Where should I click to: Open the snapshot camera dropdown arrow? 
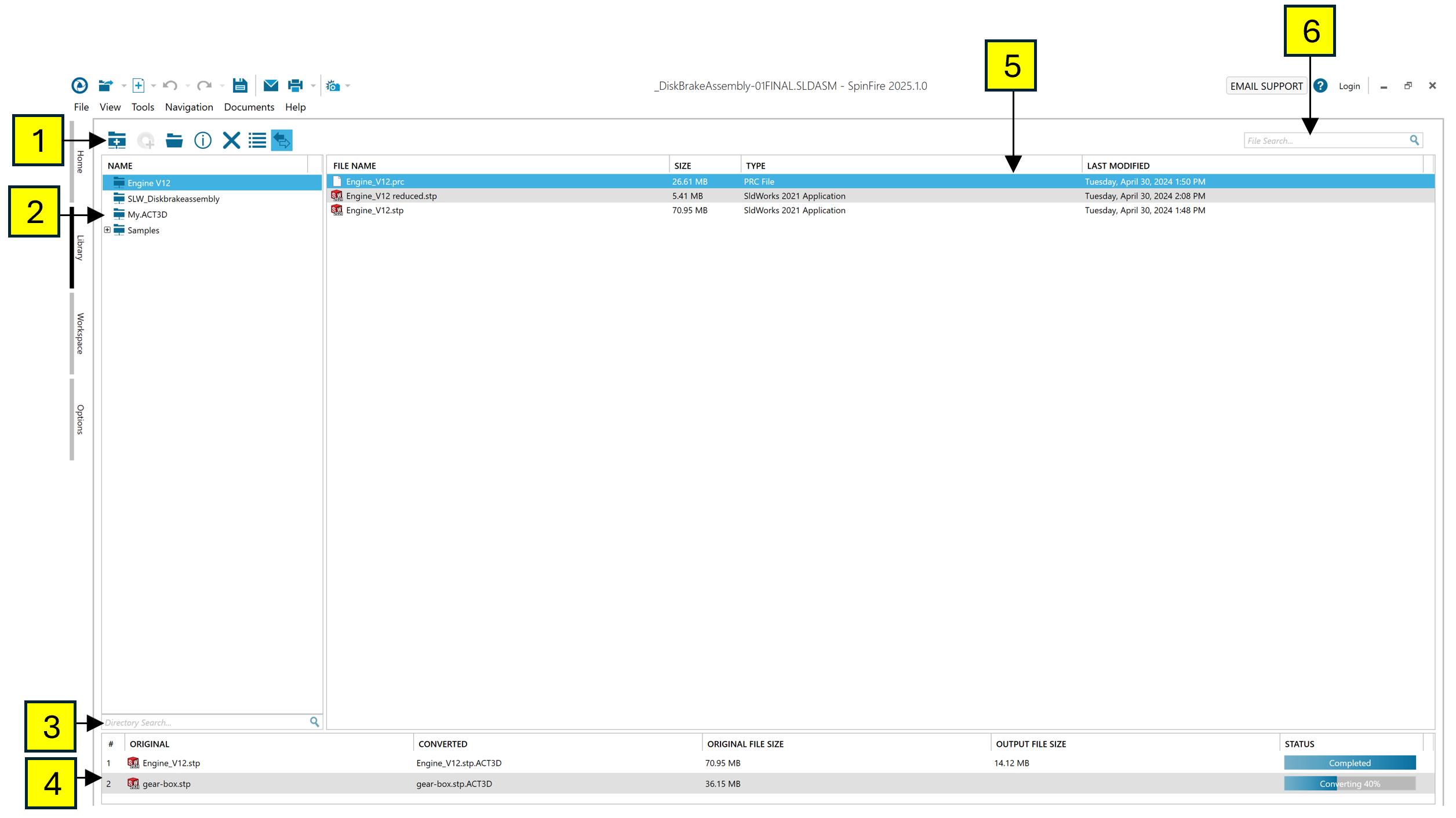point(348,86)
